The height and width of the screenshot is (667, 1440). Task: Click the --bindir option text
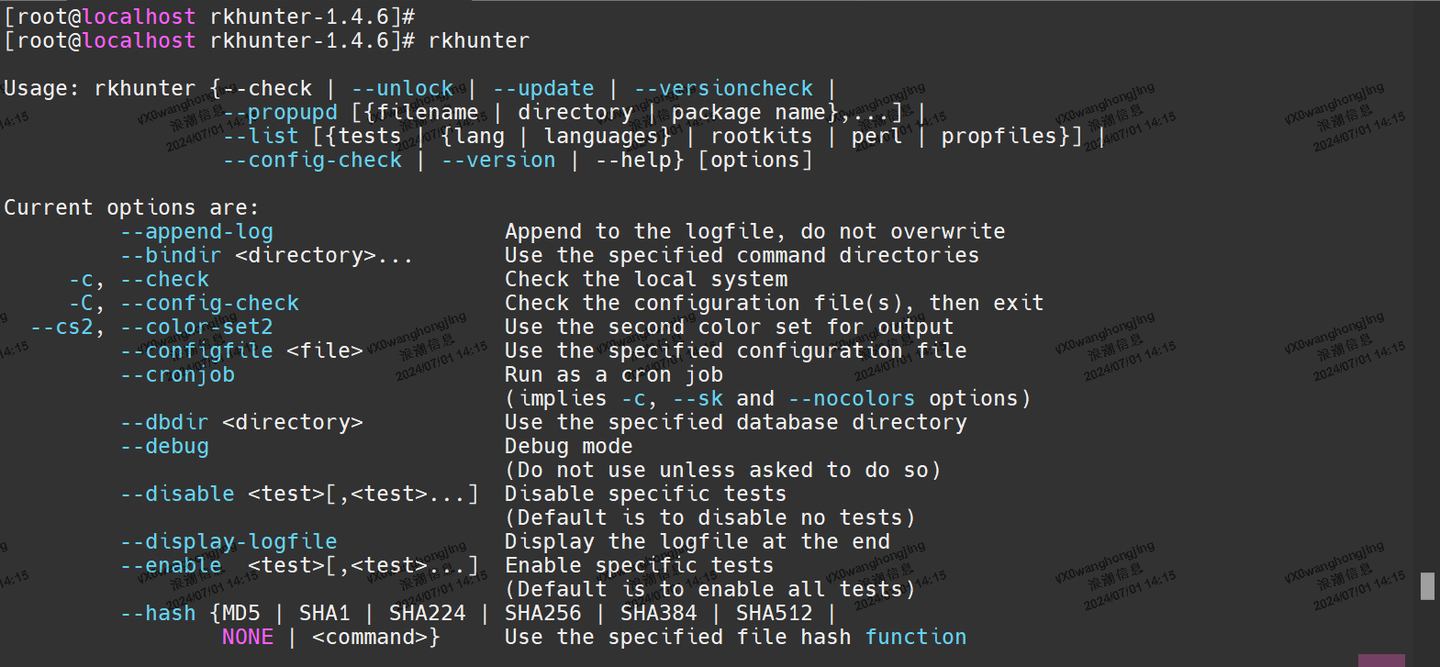tap(170, 255)
